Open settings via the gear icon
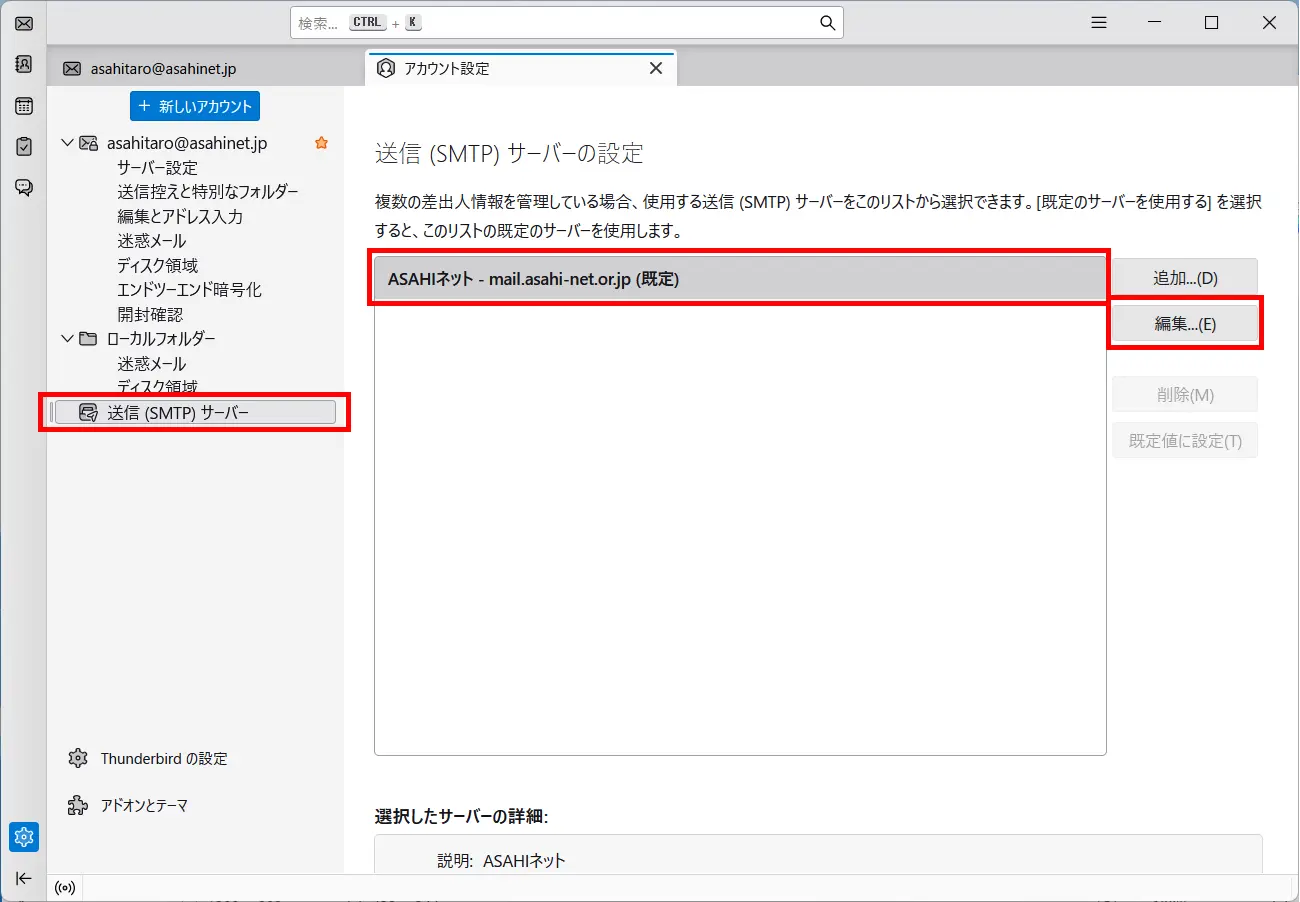 point(23,837)
